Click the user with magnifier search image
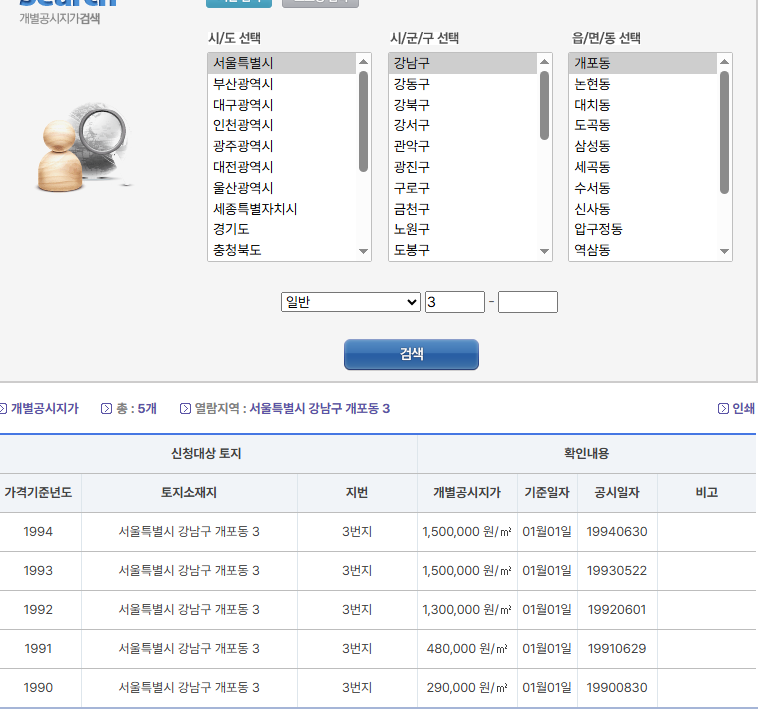Screen dimensions: 771x716 point(80,148)
